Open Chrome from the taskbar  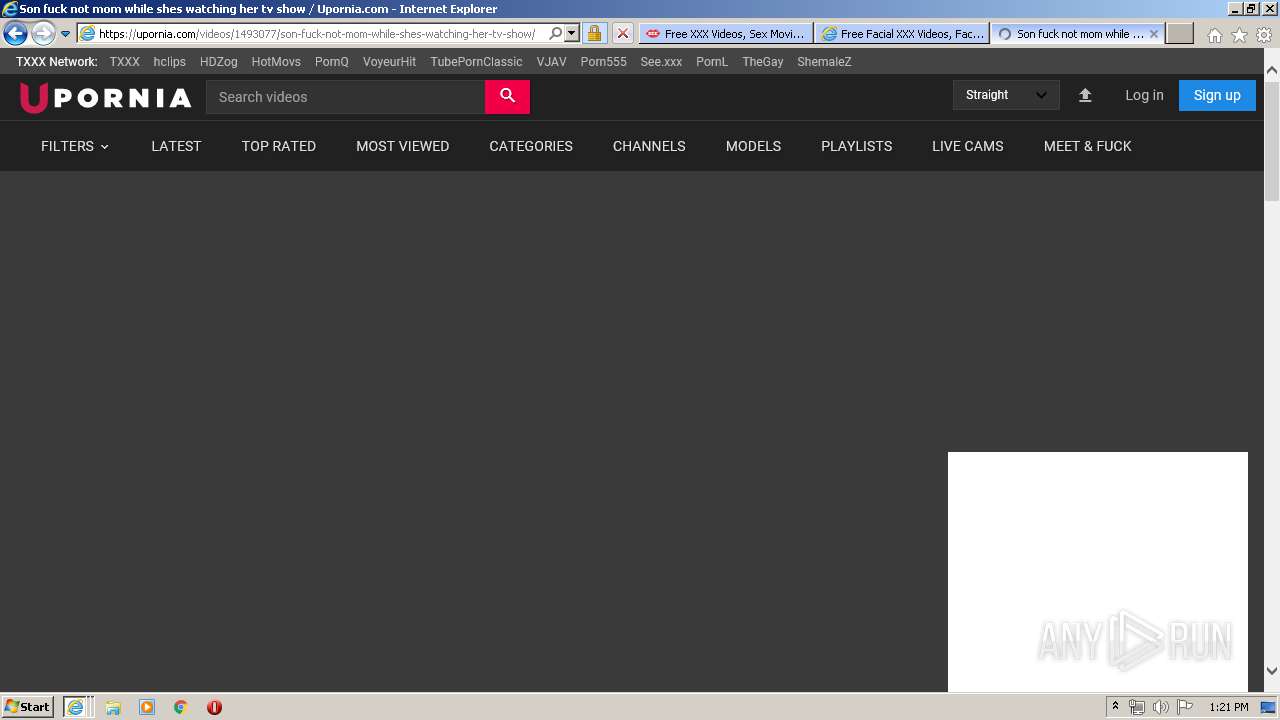(180, 707)
